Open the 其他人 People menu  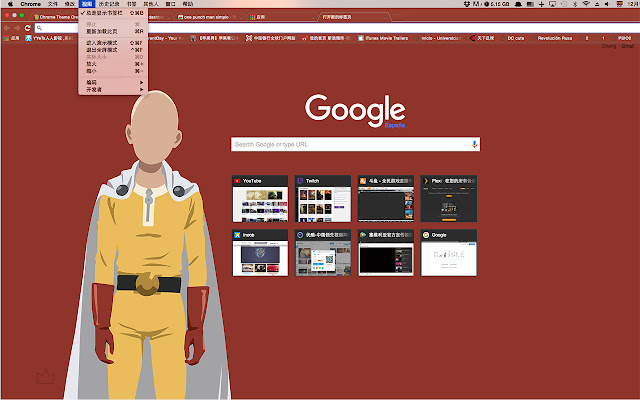(151, 4)
